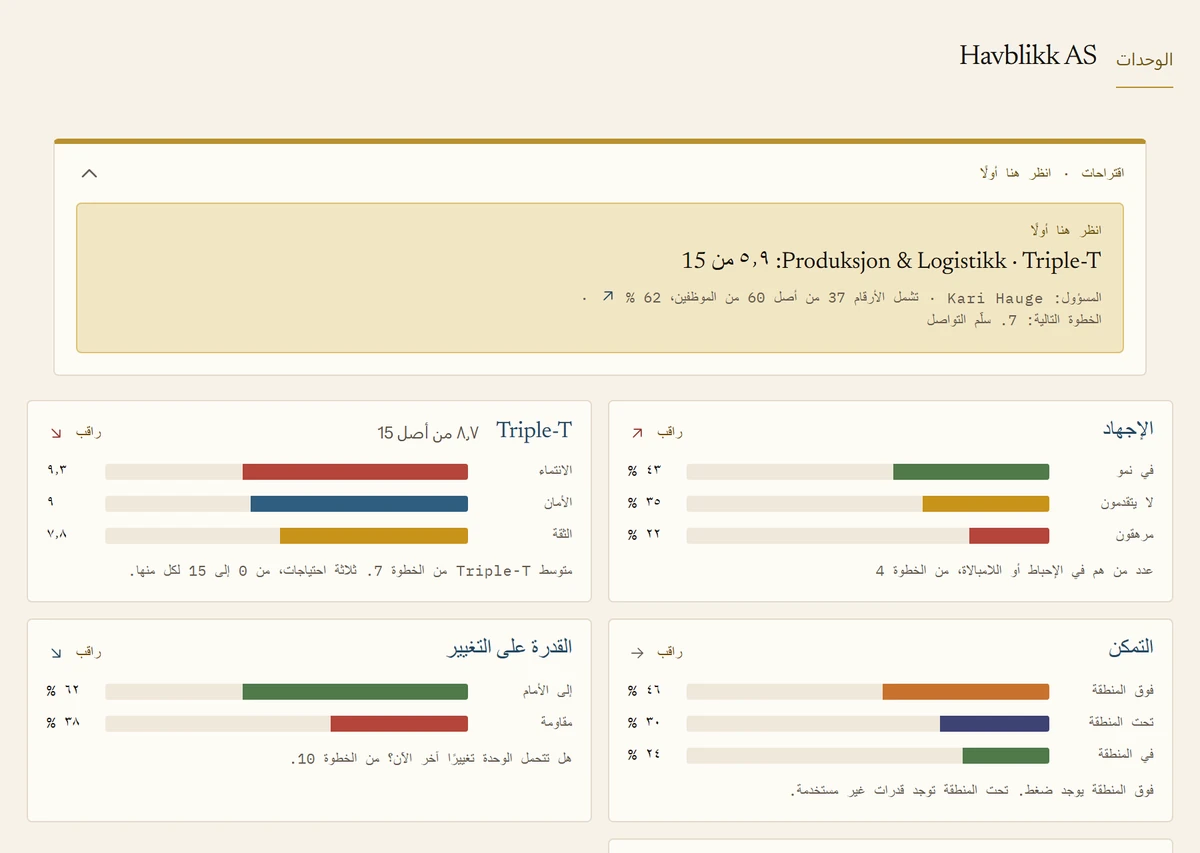Click the الانتماء row label
This screenshot has width=1200, height=853.
point(555,471)
